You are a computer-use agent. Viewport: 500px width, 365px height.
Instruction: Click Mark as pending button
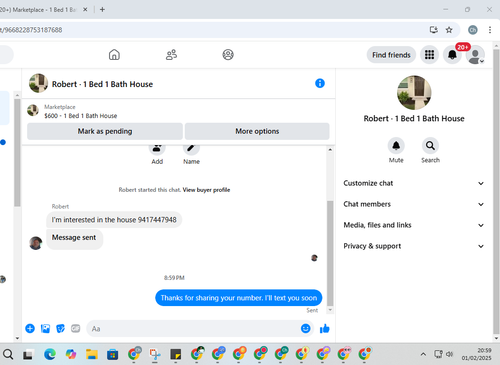pos(105,131)
